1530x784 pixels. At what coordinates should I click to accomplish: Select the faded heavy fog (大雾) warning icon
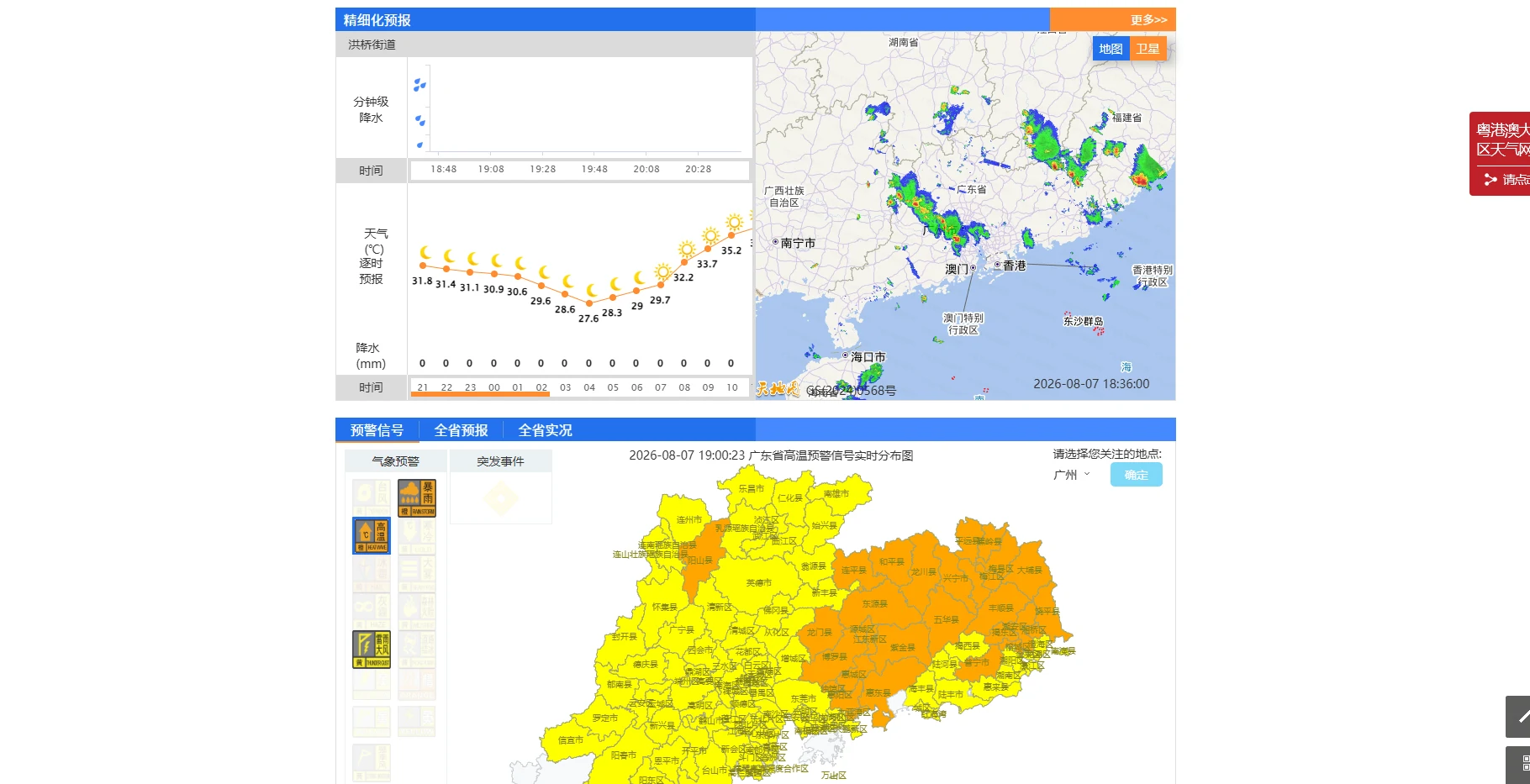pos(417,573)
